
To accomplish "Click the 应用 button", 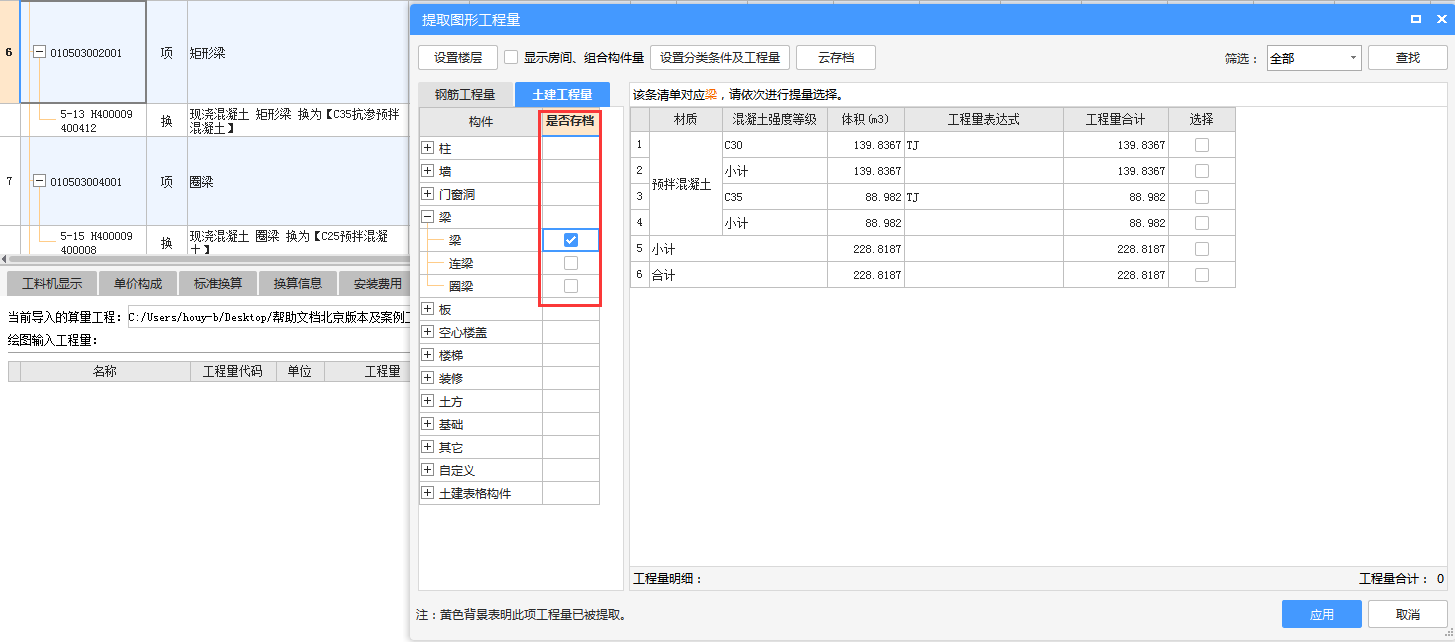I will tap(1321, 614).
